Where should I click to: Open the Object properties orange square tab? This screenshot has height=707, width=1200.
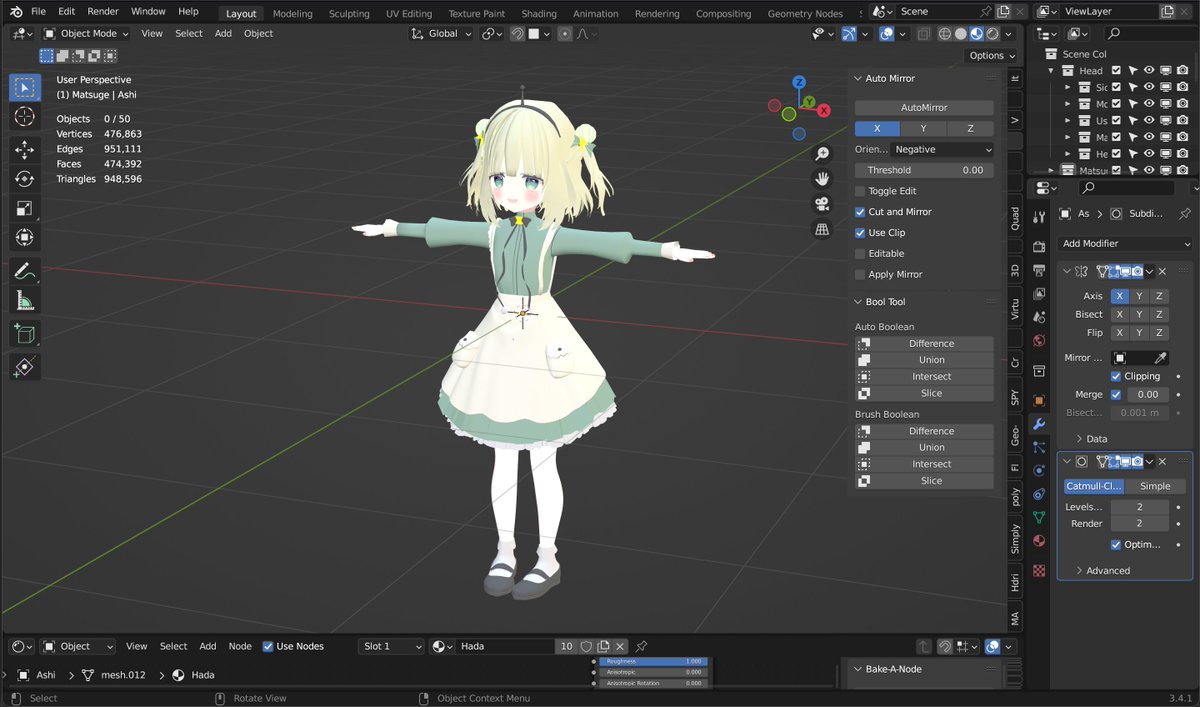1039,400
